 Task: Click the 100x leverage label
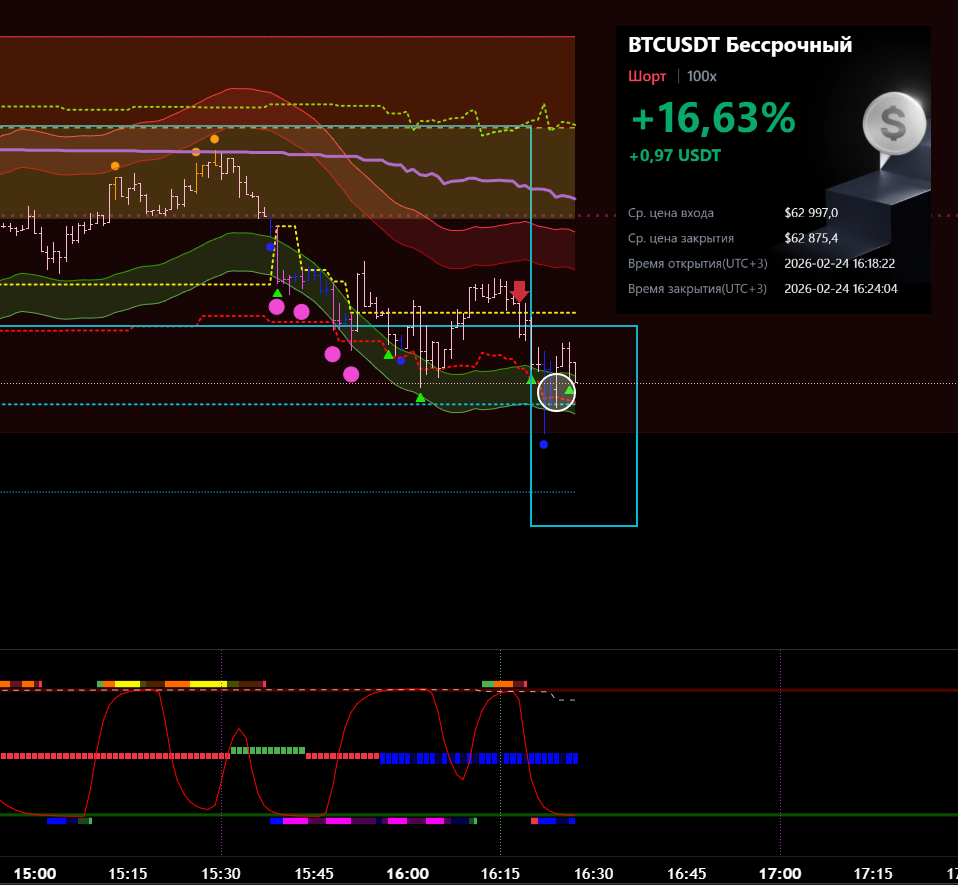coord(702,76)
